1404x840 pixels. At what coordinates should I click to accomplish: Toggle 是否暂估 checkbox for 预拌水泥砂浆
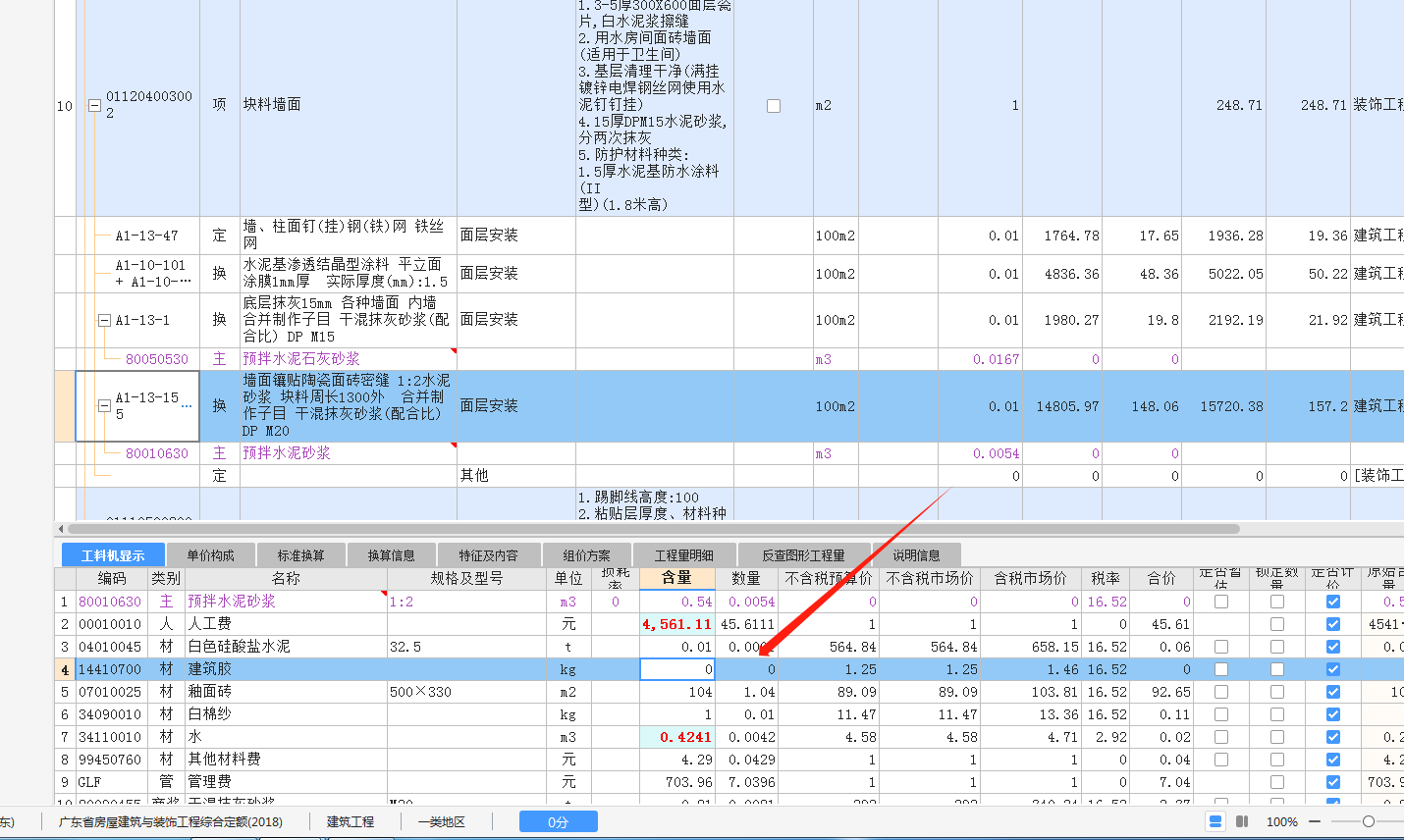click(1221, 602)
